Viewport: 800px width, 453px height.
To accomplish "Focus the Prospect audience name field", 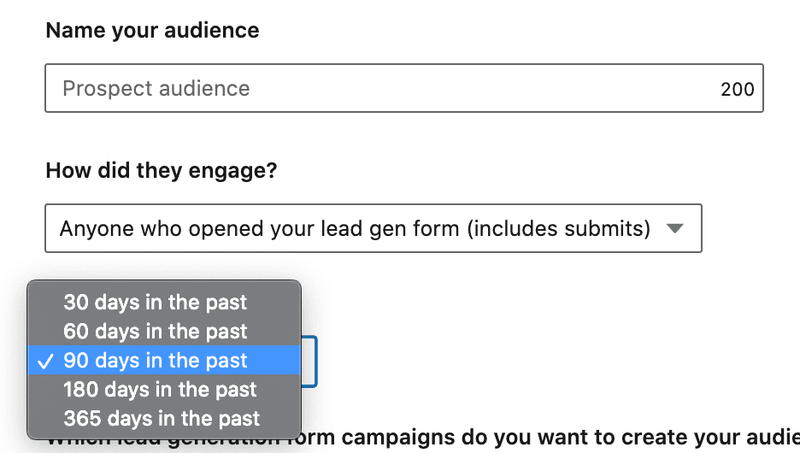I will coord(380,88).
